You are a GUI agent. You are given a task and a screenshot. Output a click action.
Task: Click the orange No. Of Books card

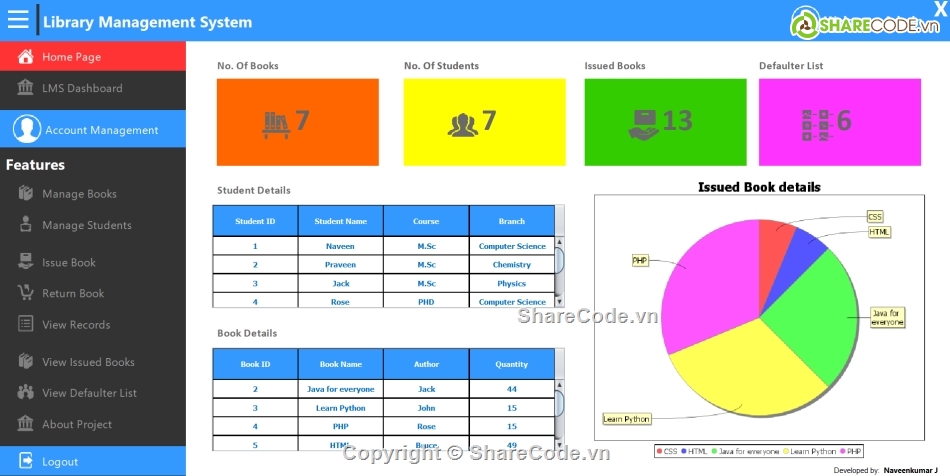tap(298, 122)
